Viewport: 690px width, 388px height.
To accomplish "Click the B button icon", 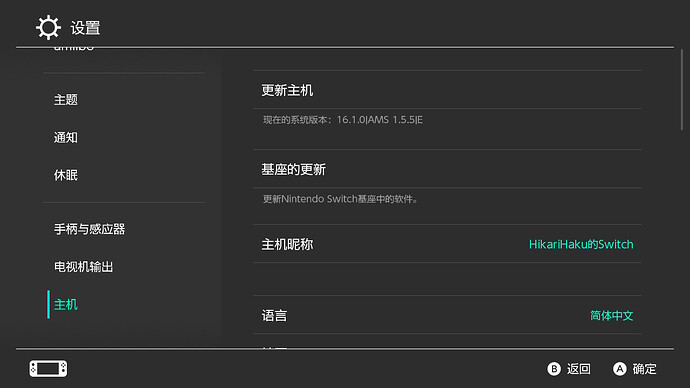I will [x=554, y=369].
